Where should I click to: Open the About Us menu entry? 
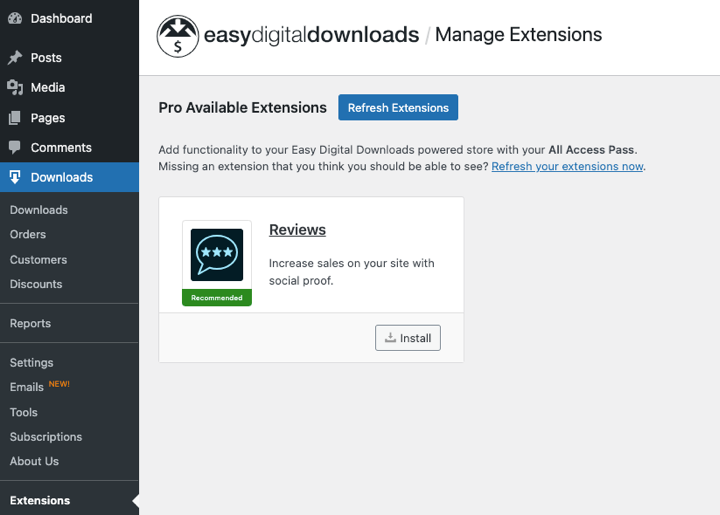point(34,461)
